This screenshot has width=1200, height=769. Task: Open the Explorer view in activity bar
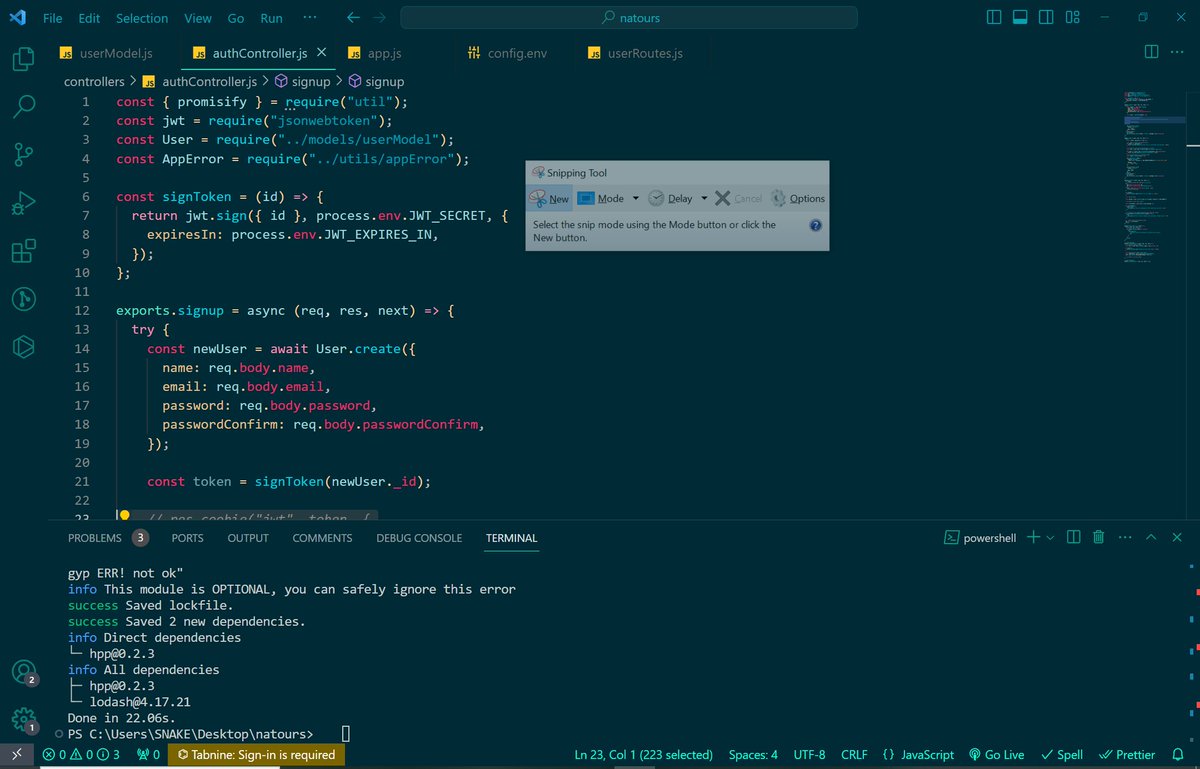pos(23,59)
